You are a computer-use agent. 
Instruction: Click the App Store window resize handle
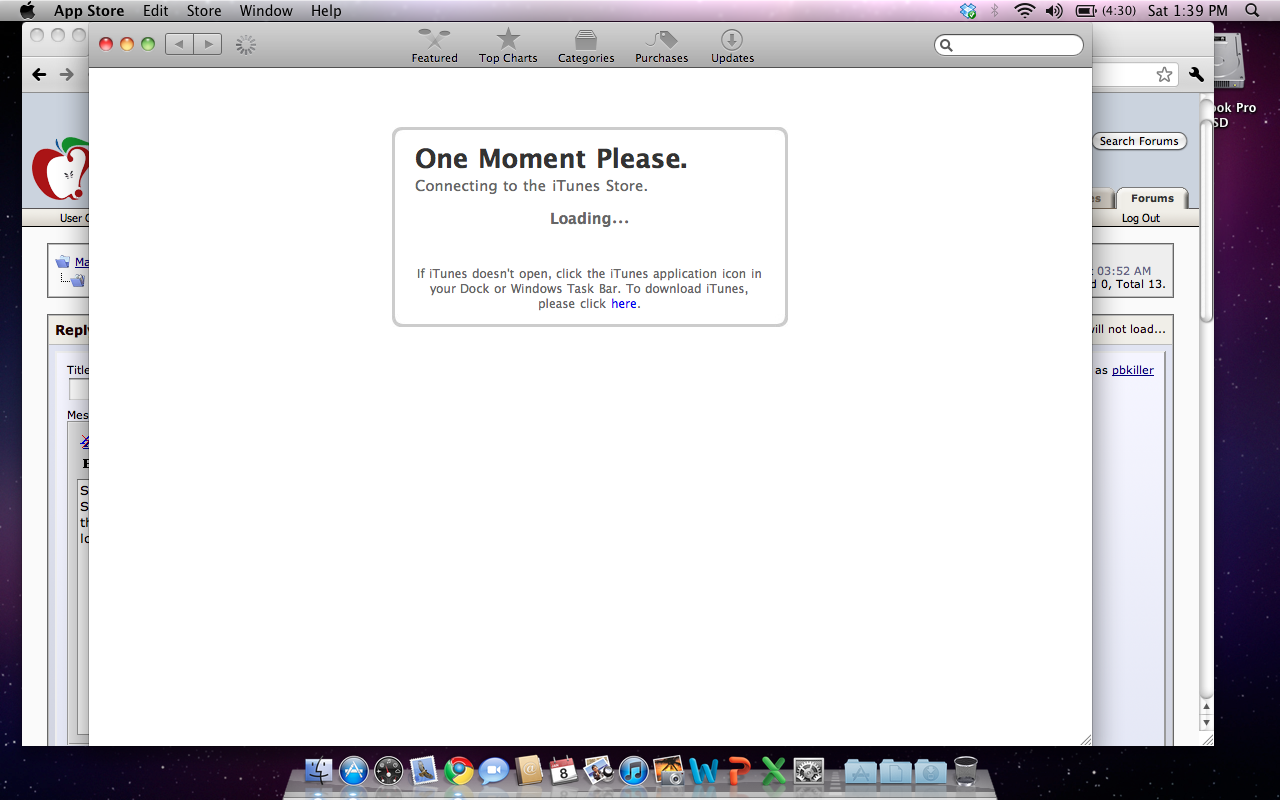[1085, 739]
